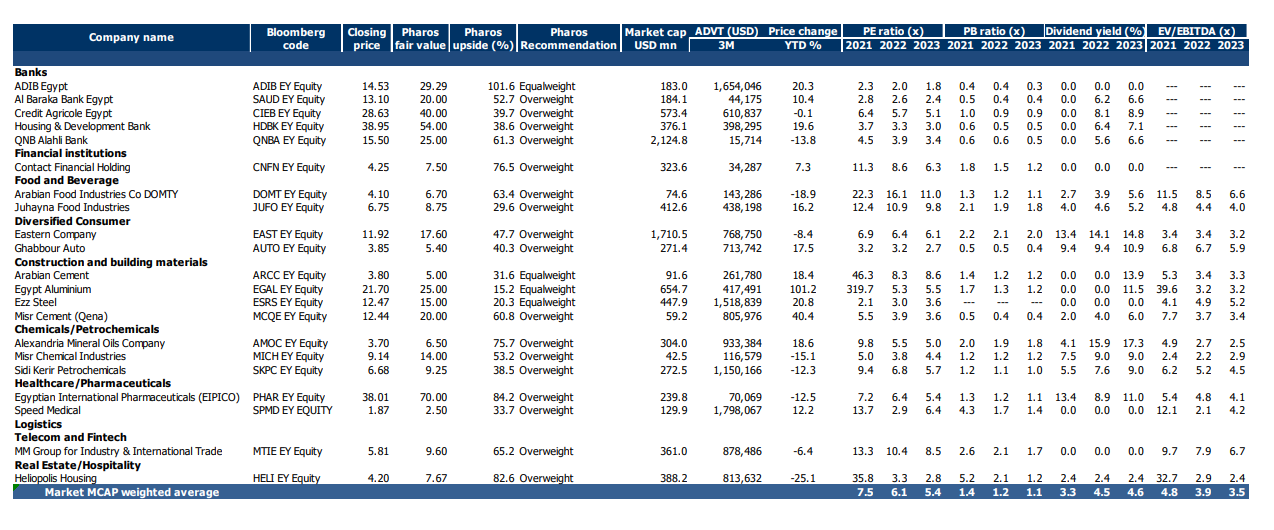Select the Contact Financial Holding company name
Screen dimensions: 1274x530
[72, 168]
